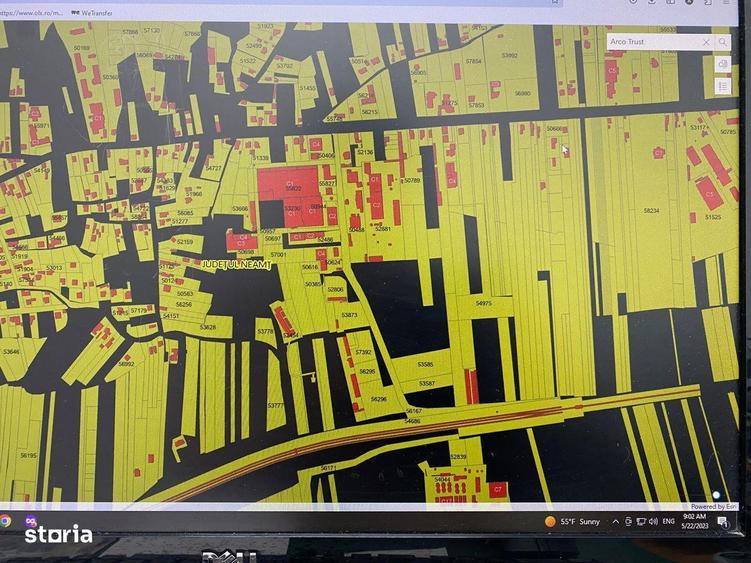751x563 pixels.
Task: Click the volume speaker icon in tray
Action: point(652,522)
